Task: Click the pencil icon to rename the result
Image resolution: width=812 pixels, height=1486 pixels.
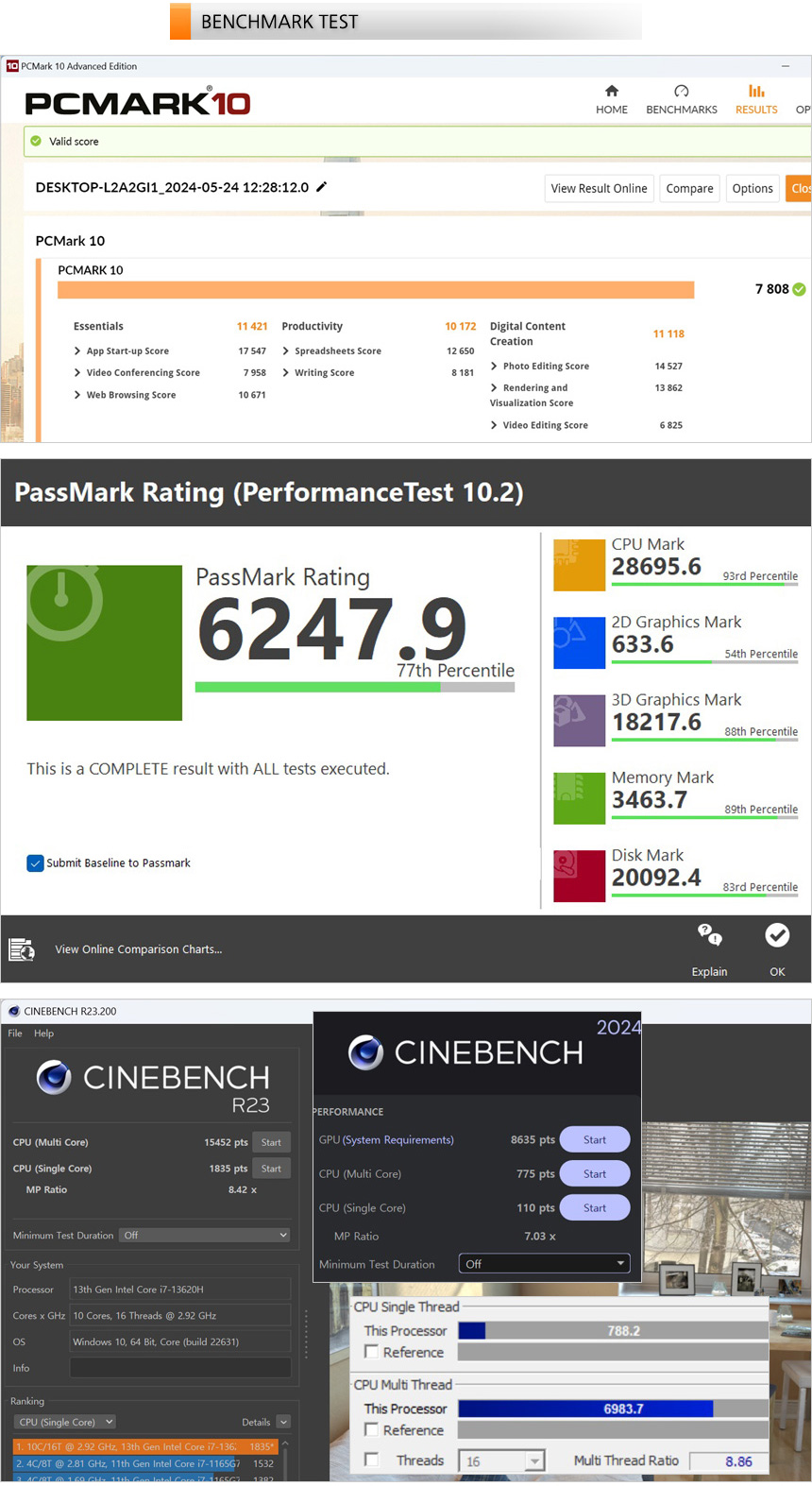Action: 321,187
